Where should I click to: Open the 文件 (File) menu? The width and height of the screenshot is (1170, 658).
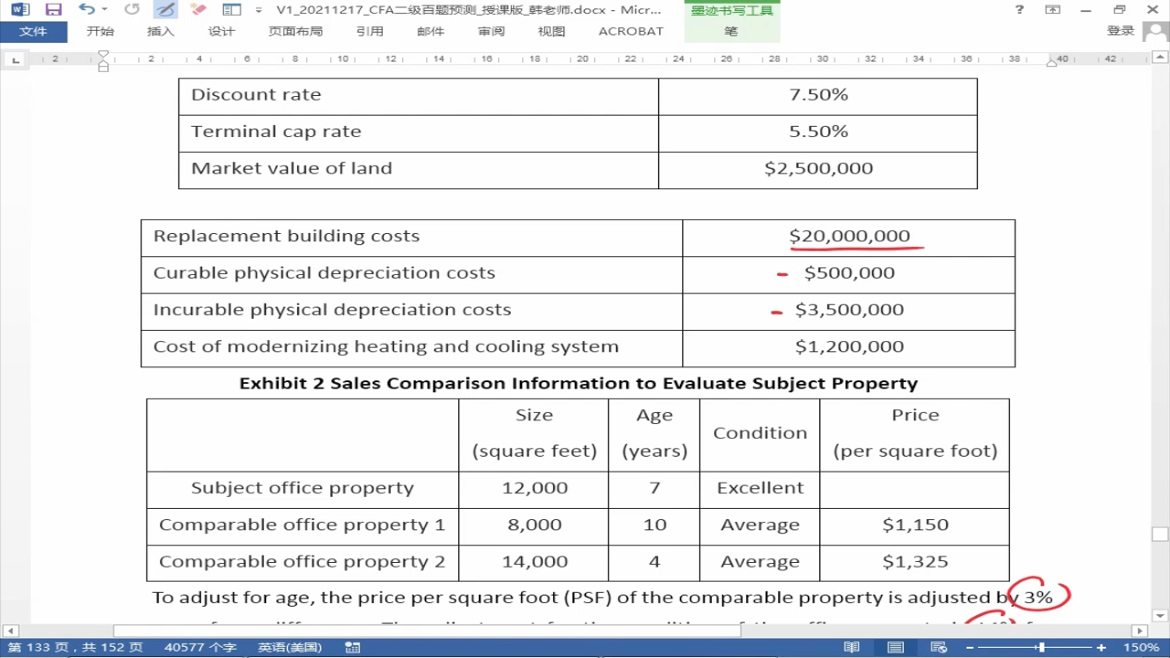tap(34, 31)
